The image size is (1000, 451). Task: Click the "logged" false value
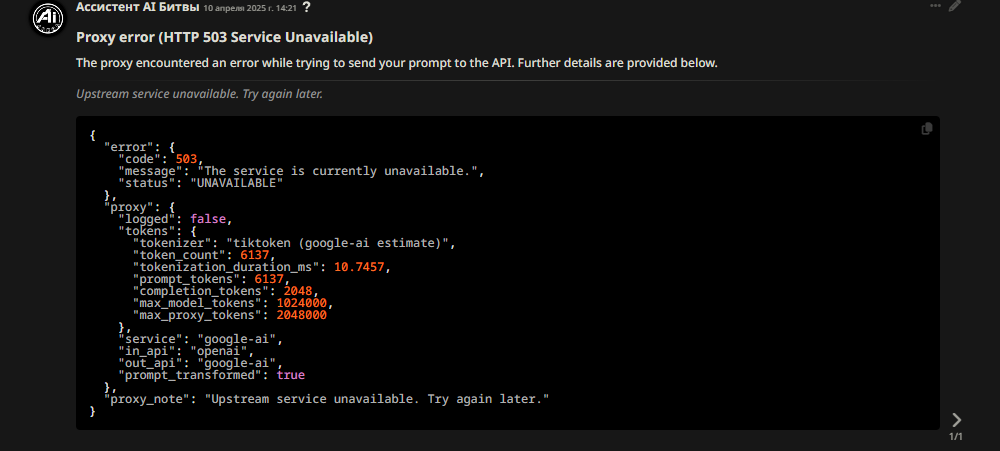pos(208,219)
